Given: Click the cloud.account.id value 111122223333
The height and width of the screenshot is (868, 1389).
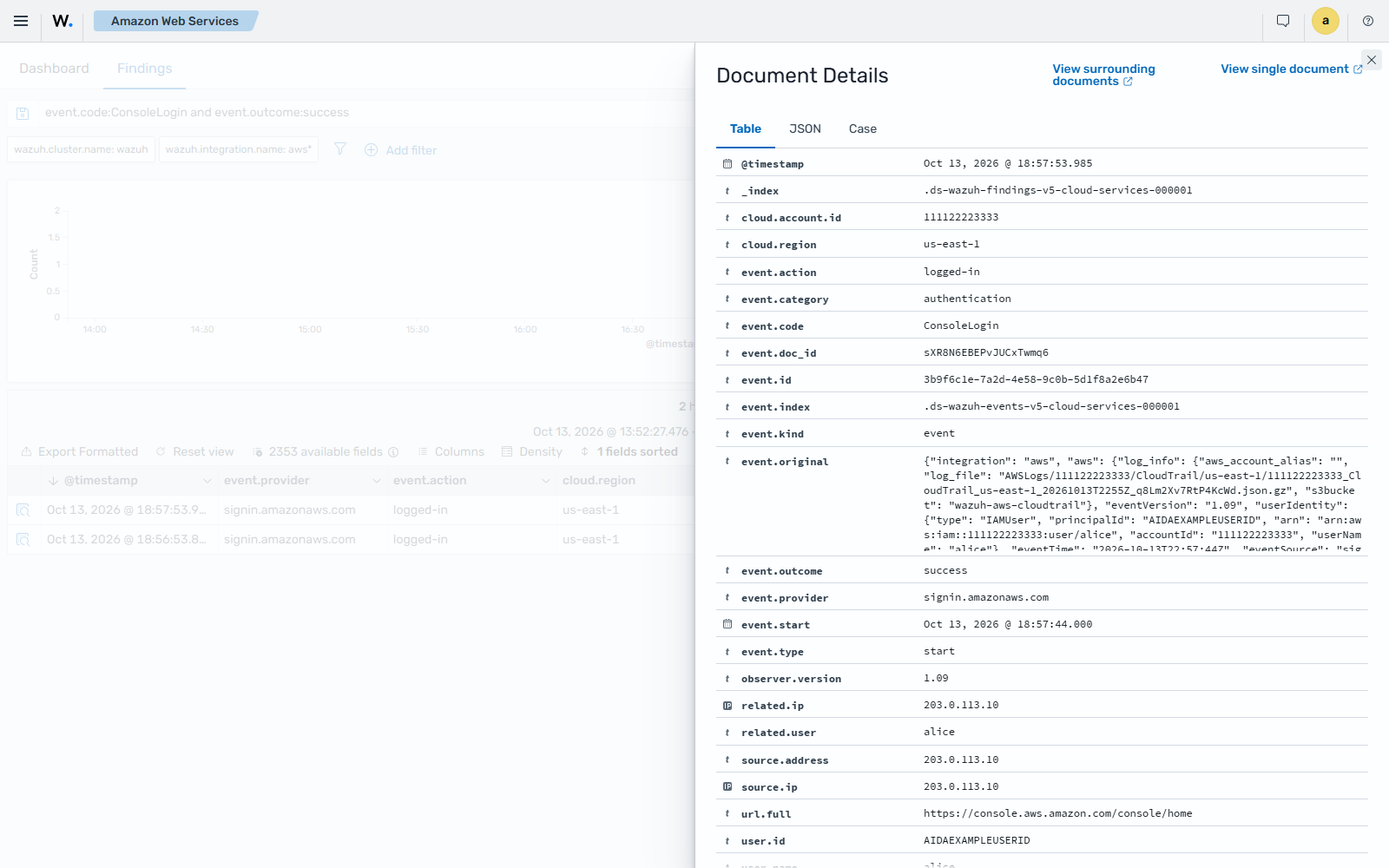Looking at the screenshot, I should (x=961, y=217).
